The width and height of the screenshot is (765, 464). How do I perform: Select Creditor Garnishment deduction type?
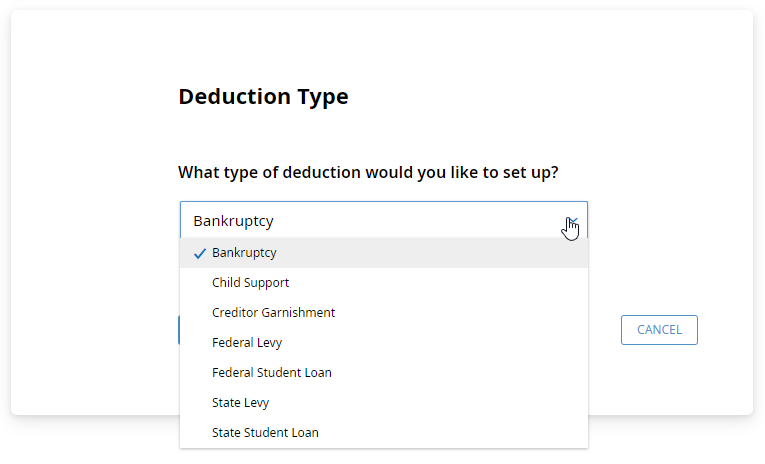tap(273, 313)
